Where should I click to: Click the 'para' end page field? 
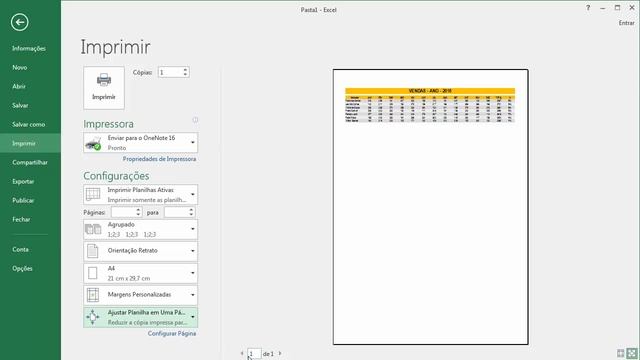tap(176, 212)
